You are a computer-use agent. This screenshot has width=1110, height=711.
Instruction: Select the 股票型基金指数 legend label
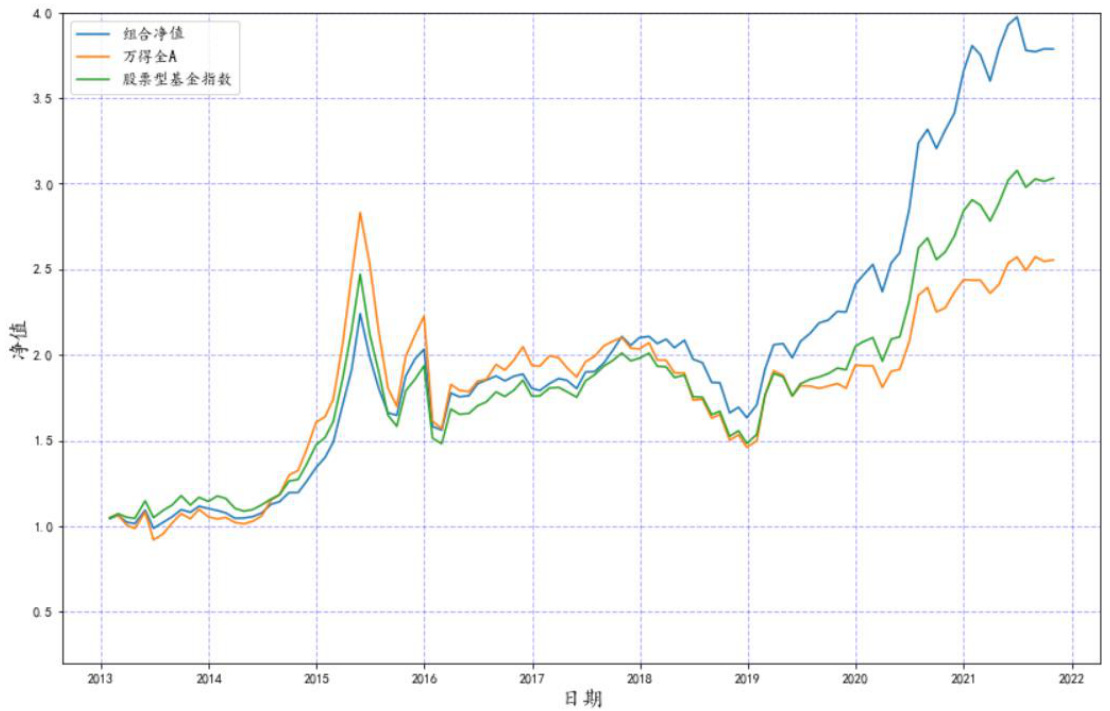(186, 79)
